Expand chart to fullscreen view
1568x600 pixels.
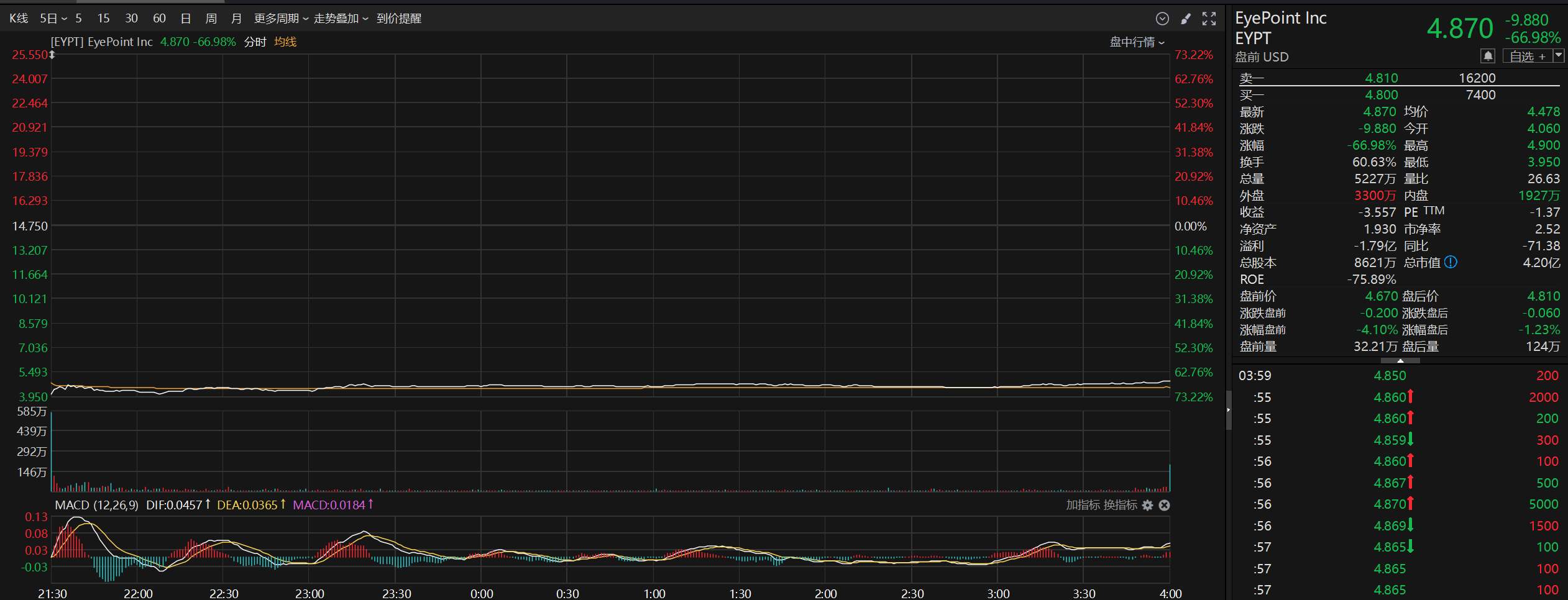[1209, 19]
